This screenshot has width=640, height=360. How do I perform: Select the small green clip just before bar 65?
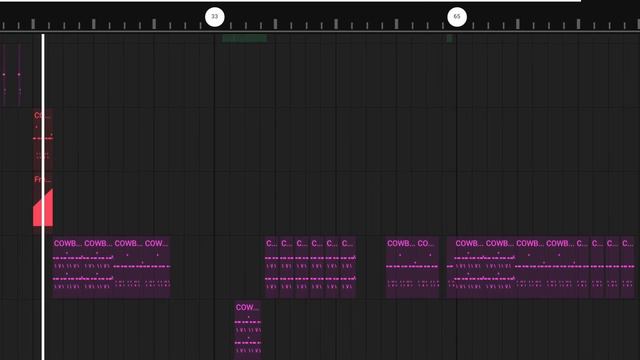click(449, 38)
